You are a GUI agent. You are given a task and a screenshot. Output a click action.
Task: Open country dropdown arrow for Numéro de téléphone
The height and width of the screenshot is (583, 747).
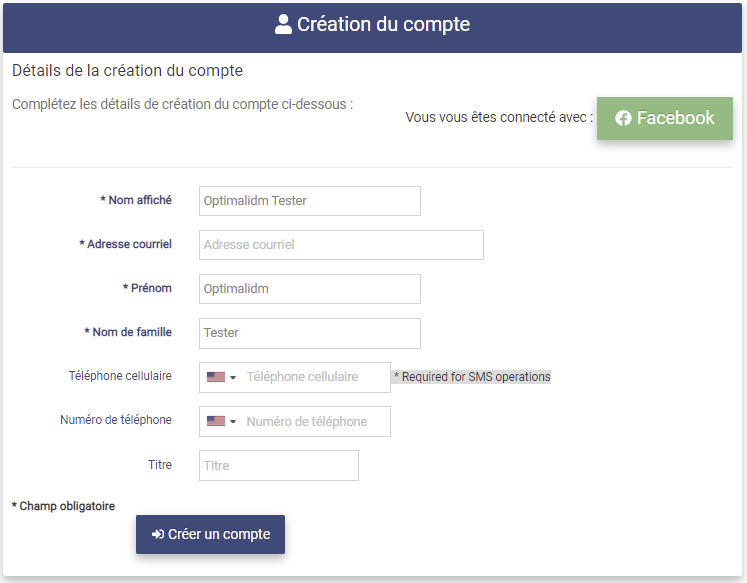(x=233, y=422)
